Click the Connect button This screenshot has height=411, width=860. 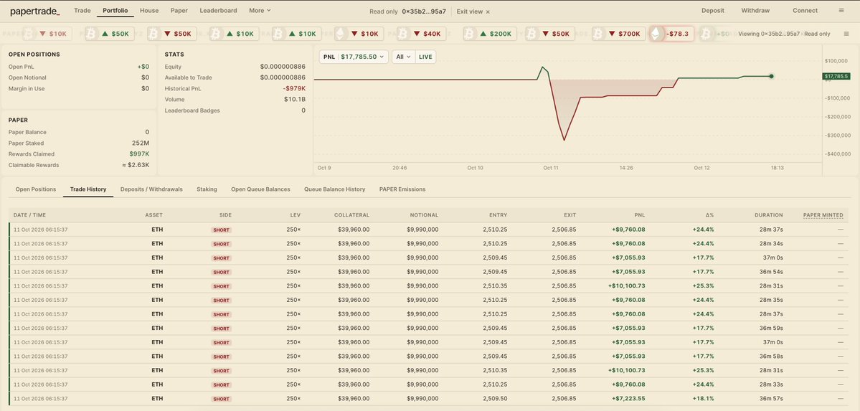pyautogui.click(x=805, y=10)
